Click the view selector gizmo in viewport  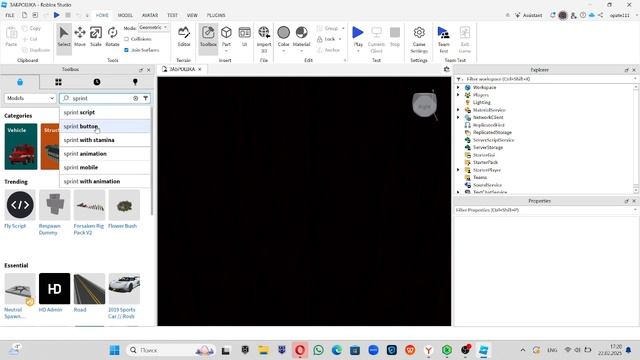424,105
